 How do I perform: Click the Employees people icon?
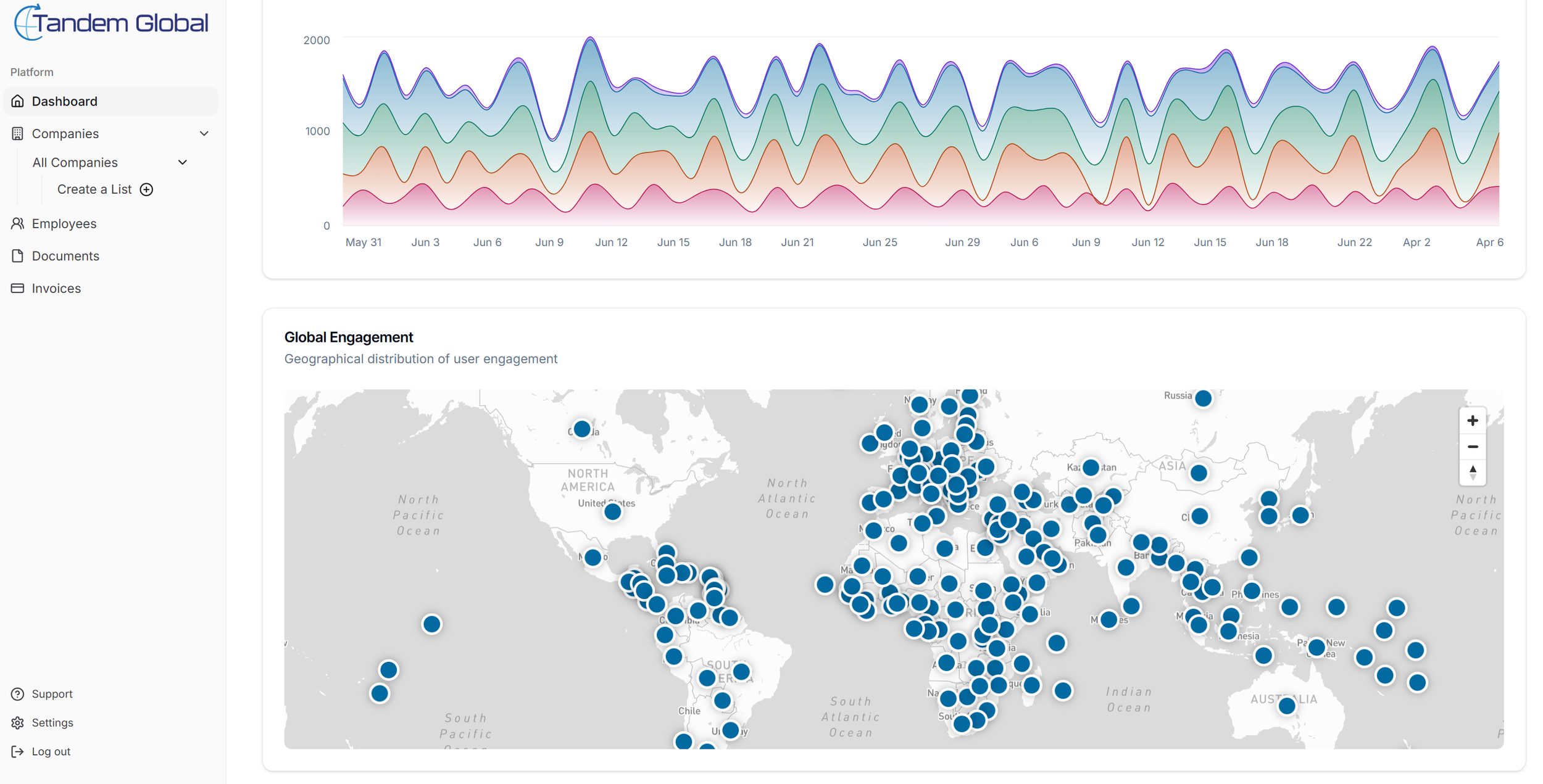tap(18, 223)
